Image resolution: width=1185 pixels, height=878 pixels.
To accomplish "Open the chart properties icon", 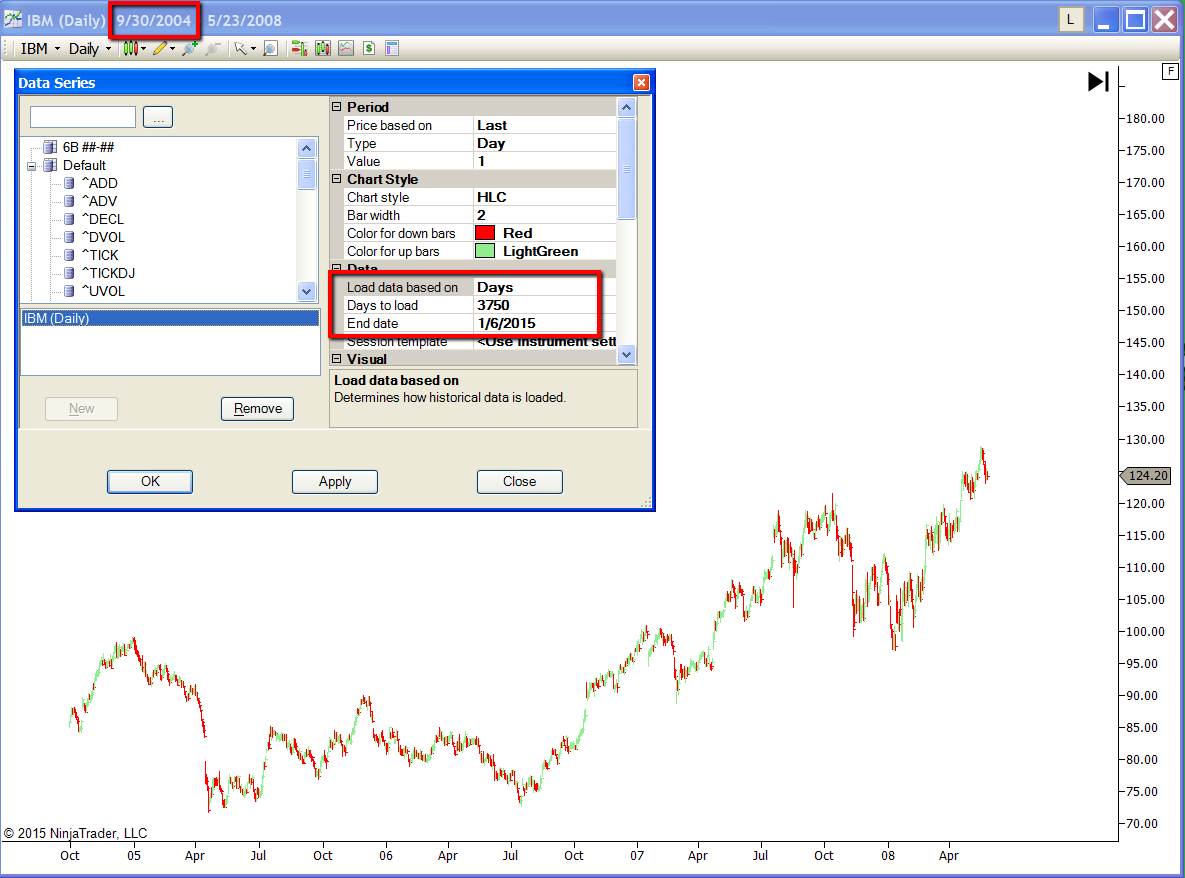I will pos(391,48).
